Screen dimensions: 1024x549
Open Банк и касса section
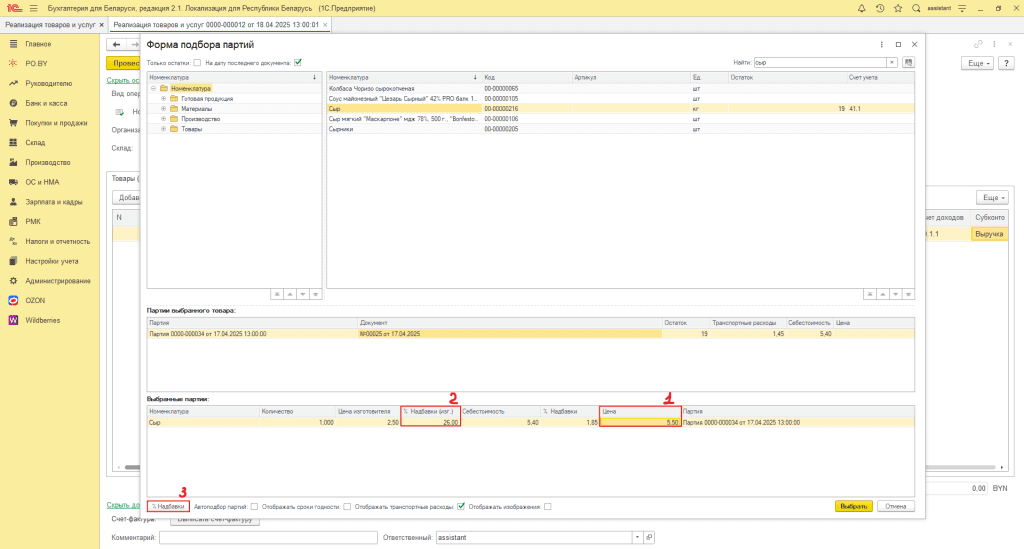pyautogui.click(x=46, y=103)
